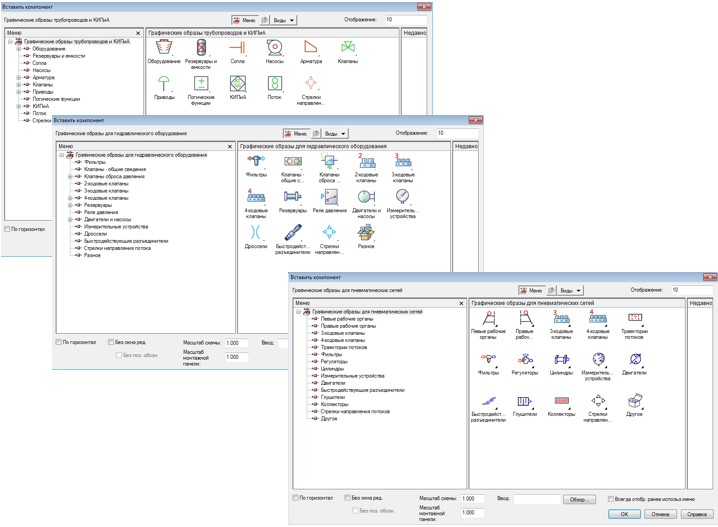Select Резервуары и емкости icon in piping window
Image resolution: width=718 pixels, height=527 pixels.
pos(201,47)
